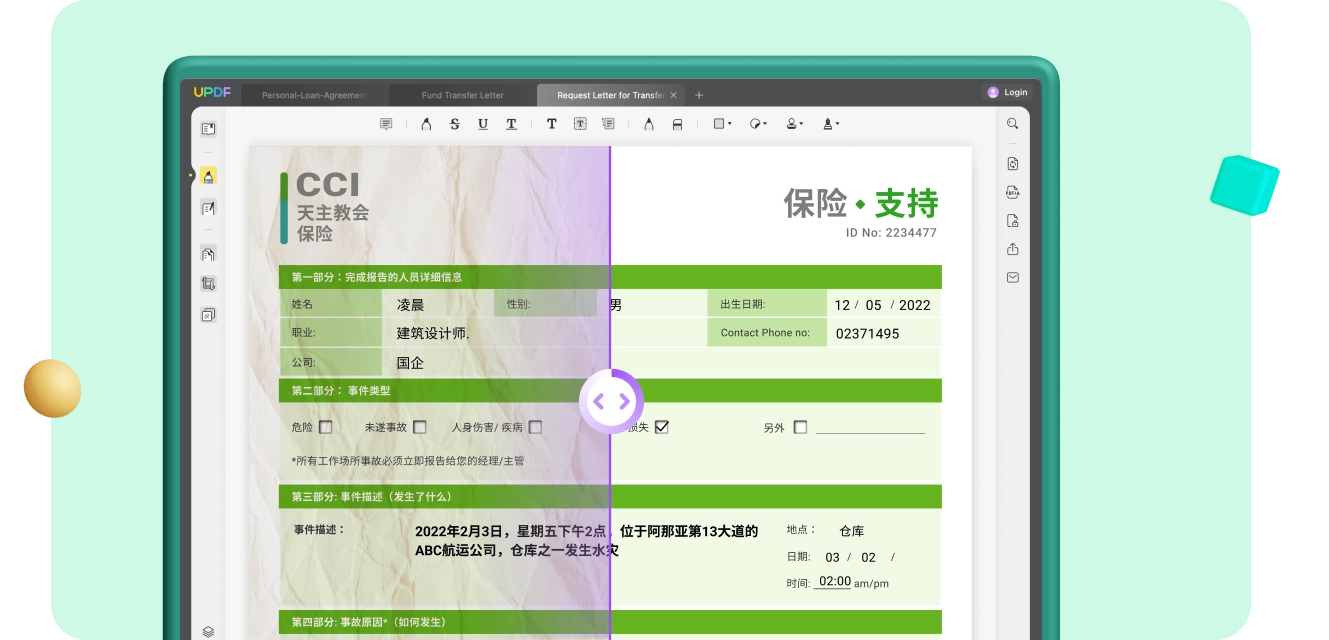
Task: Click the CCI logo text
Action: tap(327, 185)
